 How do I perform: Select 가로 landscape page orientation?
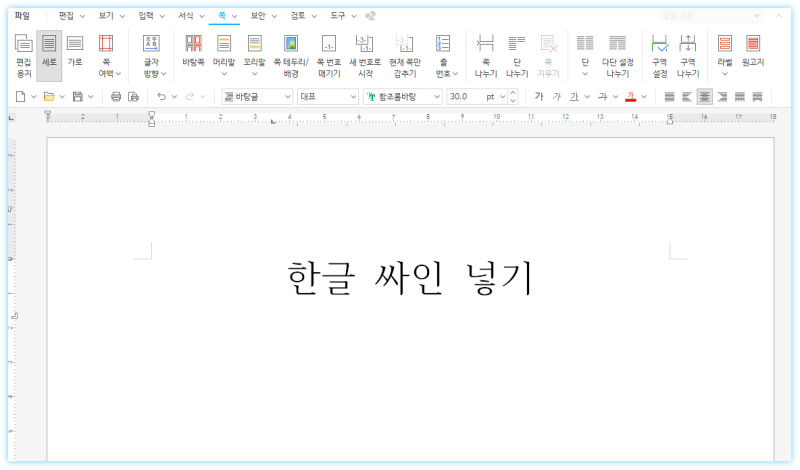tap(75, 50)
